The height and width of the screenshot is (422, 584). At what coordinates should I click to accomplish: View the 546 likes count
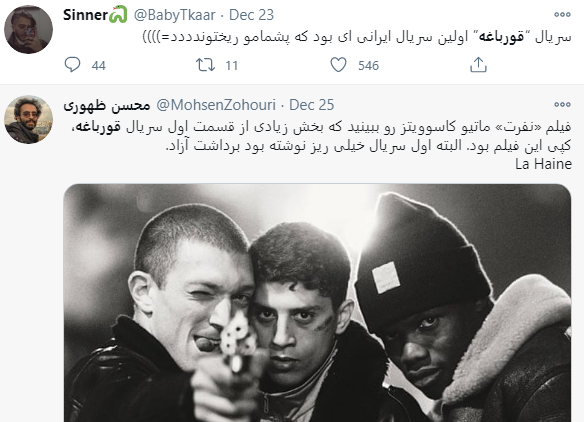368,66
